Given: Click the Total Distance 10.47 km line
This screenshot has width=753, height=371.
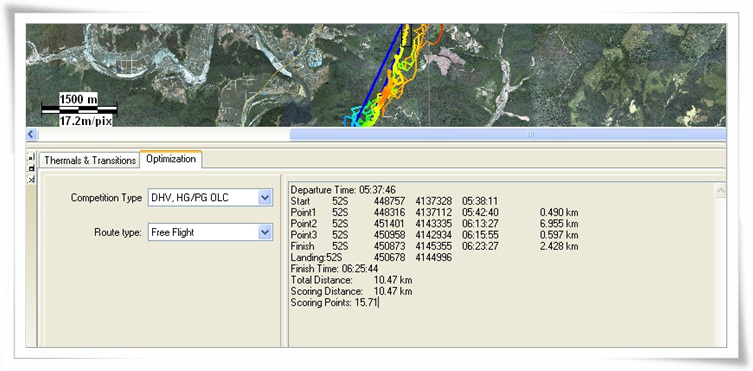Looking at the screenshot, I should [352, 280].
